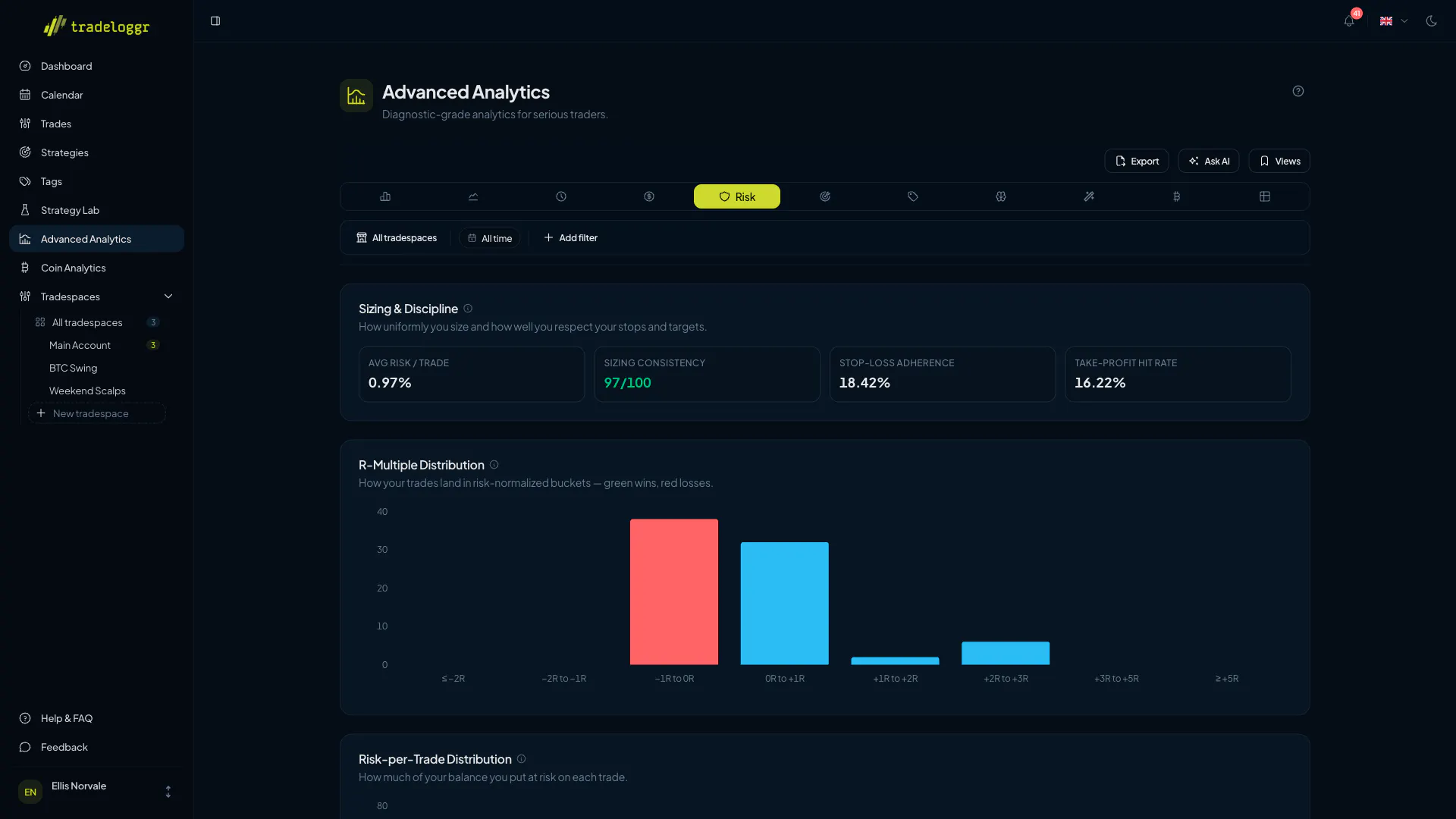1456x819 pixels.
Task: Select the table grid tab
Action: pyautogui.click(x=1265, y=196)
